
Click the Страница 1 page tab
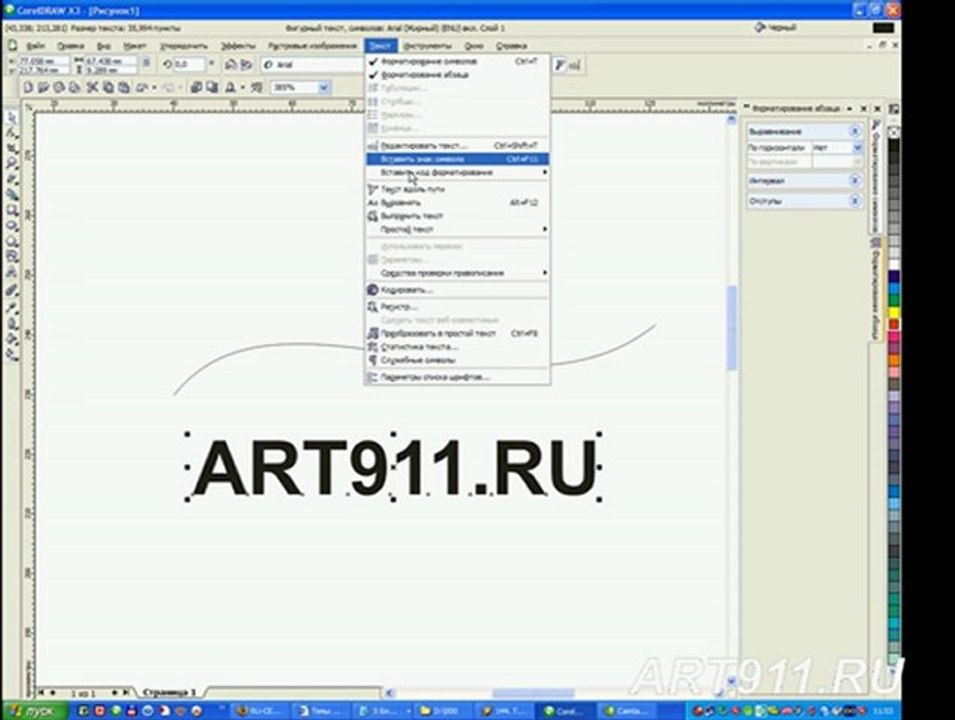(169, 693)
